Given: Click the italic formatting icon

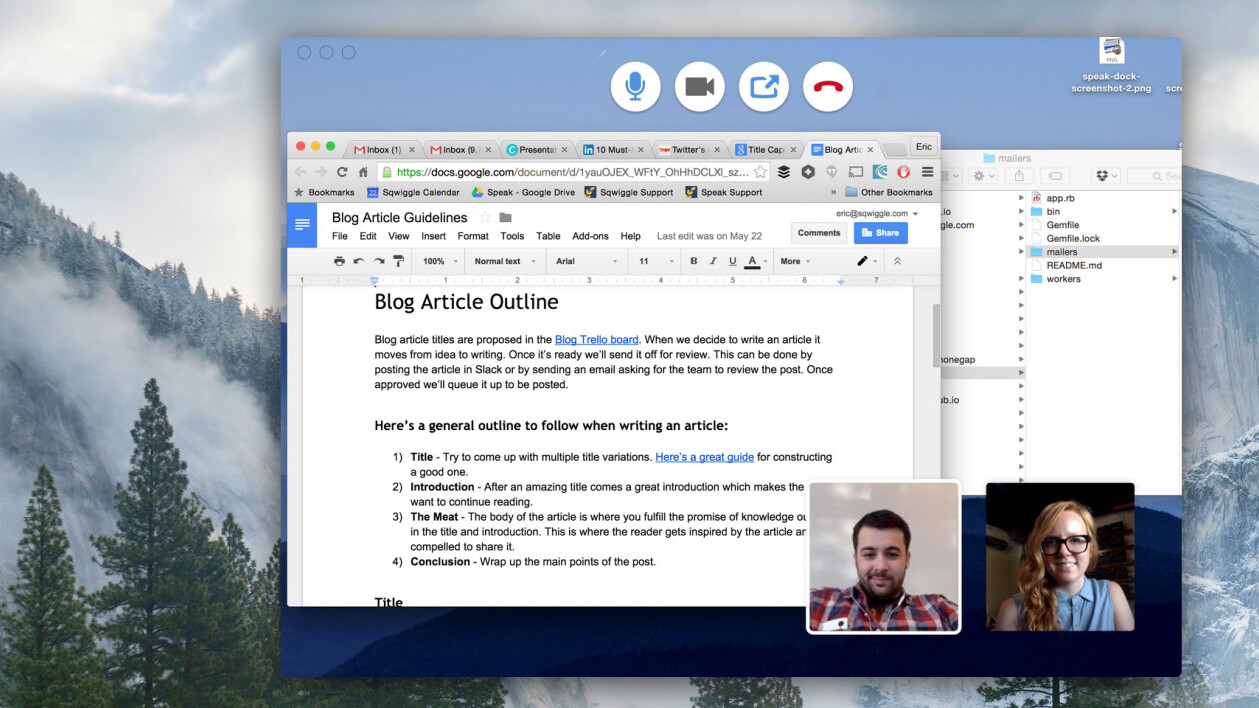Looking at the screenshot, I should 713,261.
